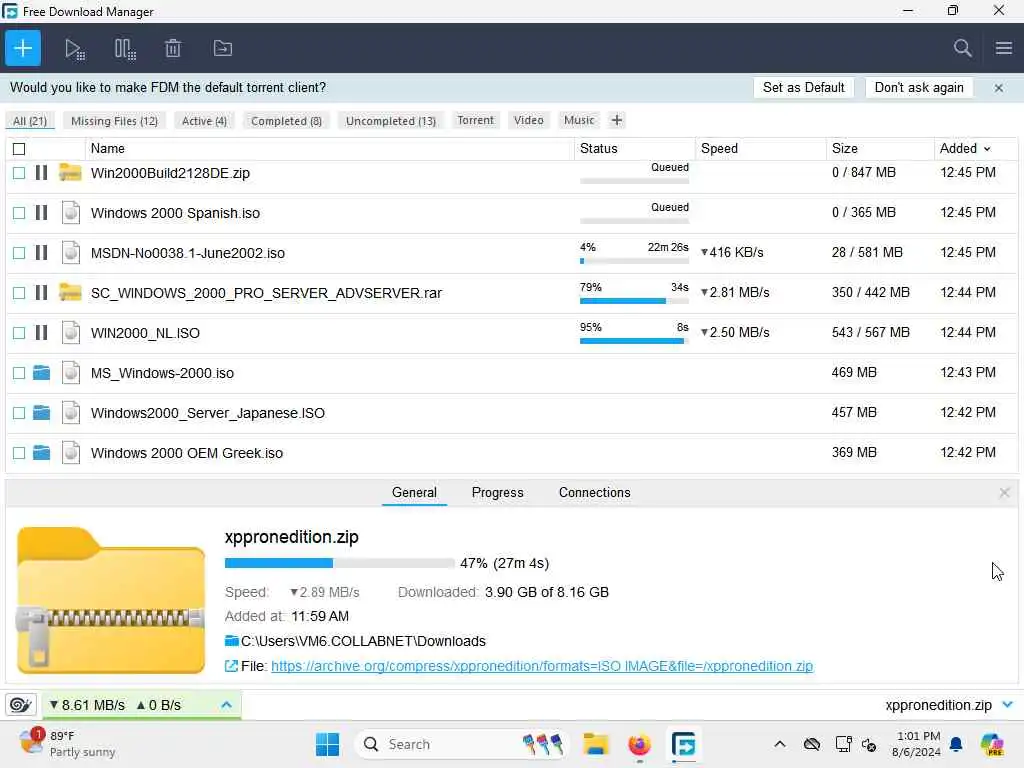Click folder icon of SC_WINDOWS_2000_PRO_SERVER_ADVSERVER.rar
Viewport: 1024px width, 768px height.
point(71,292)
